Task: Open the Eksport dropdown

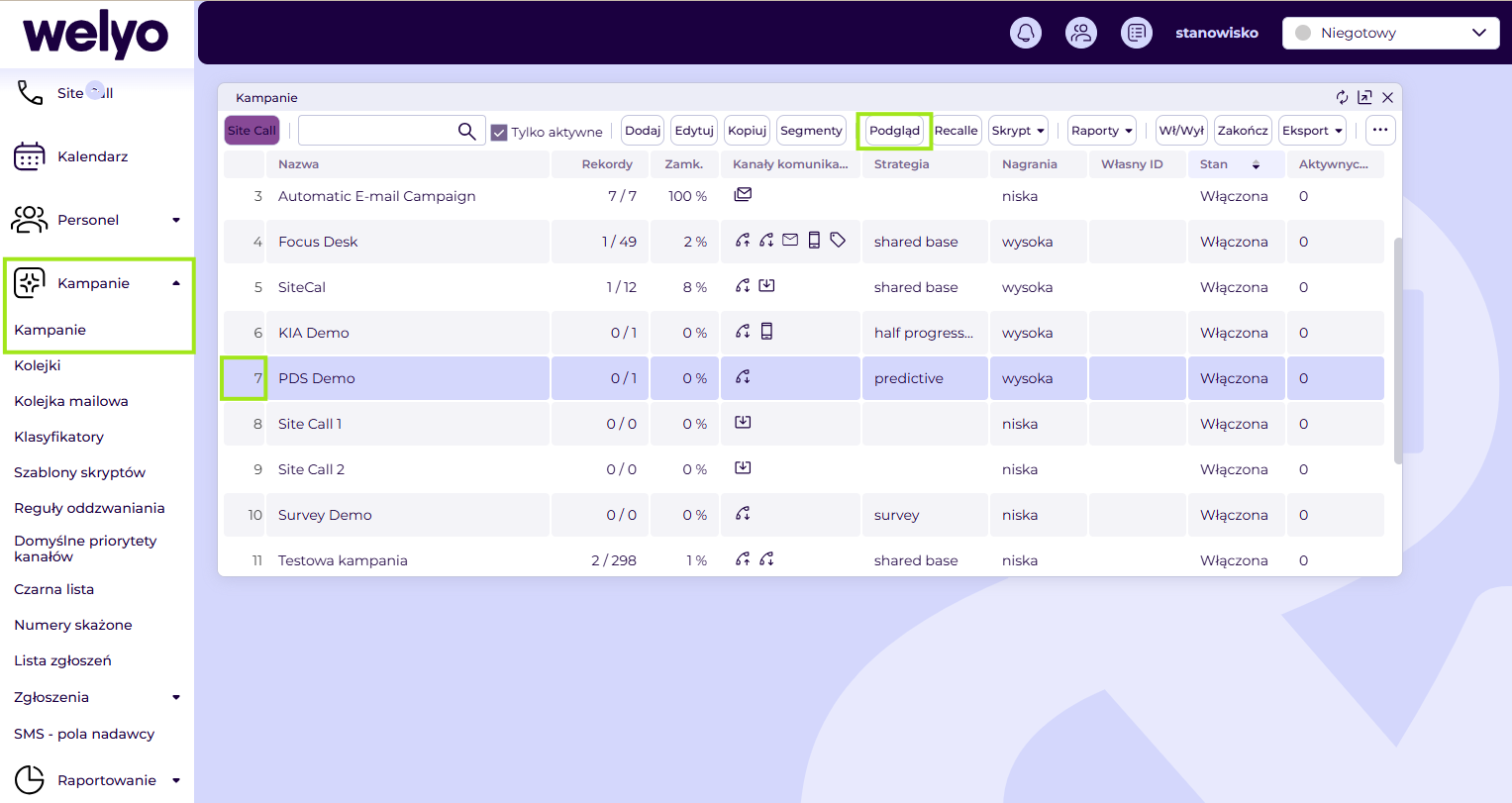Action: click(x=1312, y=131)
